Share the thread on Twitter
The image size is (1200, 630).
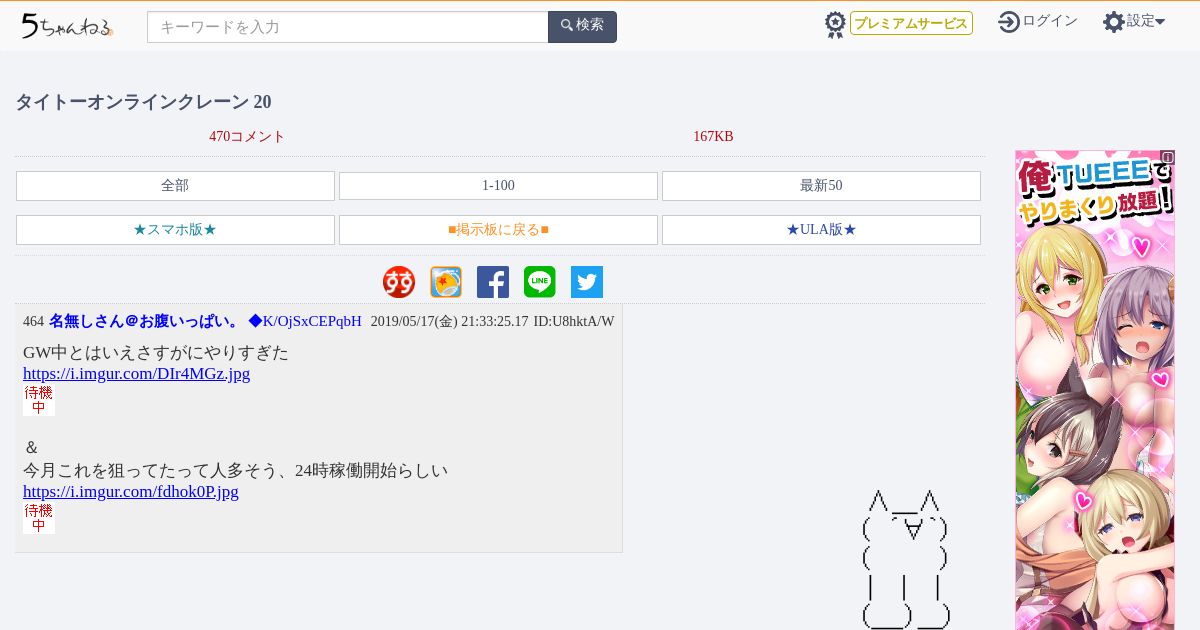click(x=587, y=282)
